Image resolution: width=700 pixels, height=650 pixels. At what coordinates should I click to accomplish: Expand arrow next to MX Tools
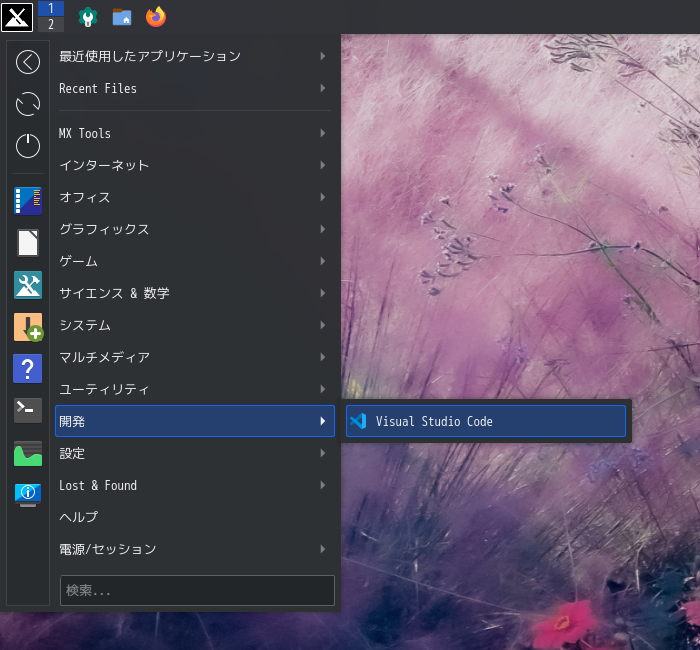coord(323,133)
